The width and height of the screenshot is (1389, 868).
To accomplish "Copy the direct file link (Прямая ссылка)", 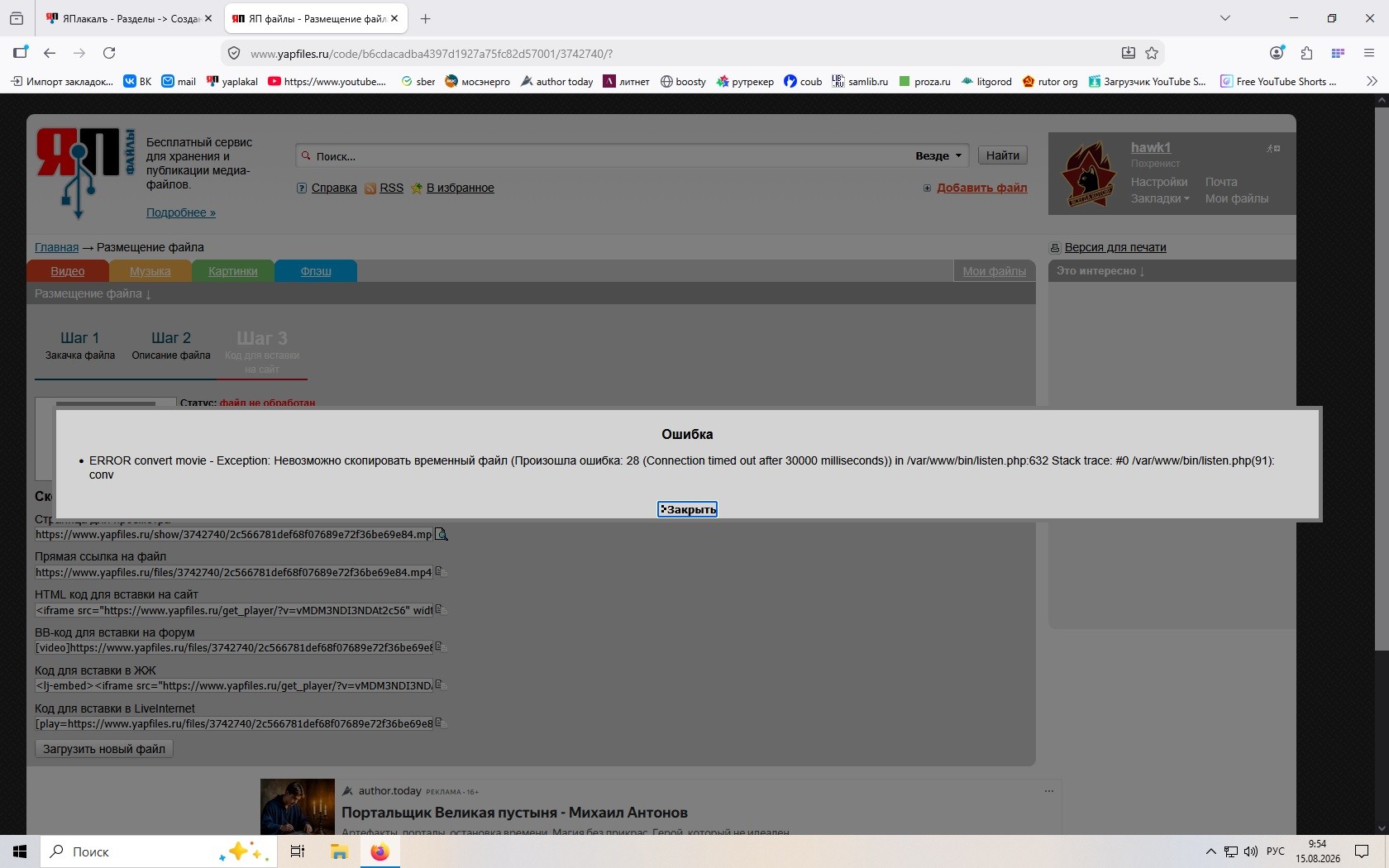I will (x=441, y=572).
